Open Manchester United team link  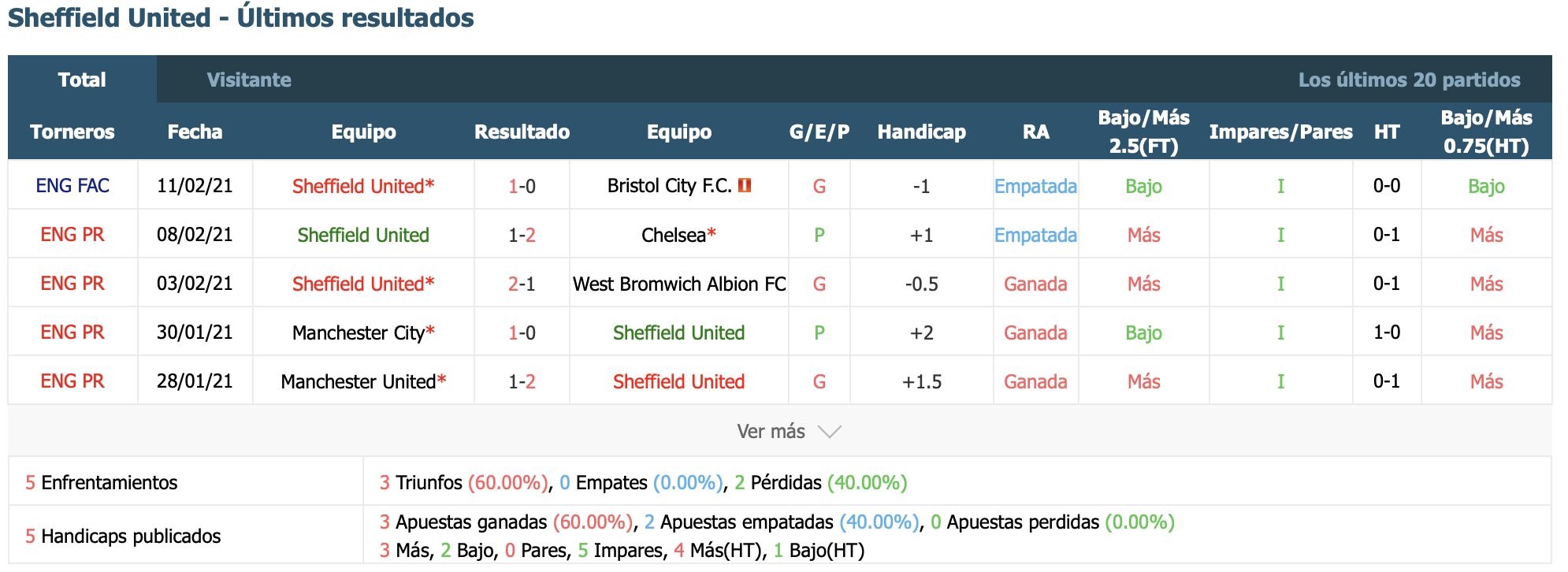(359, 381)
